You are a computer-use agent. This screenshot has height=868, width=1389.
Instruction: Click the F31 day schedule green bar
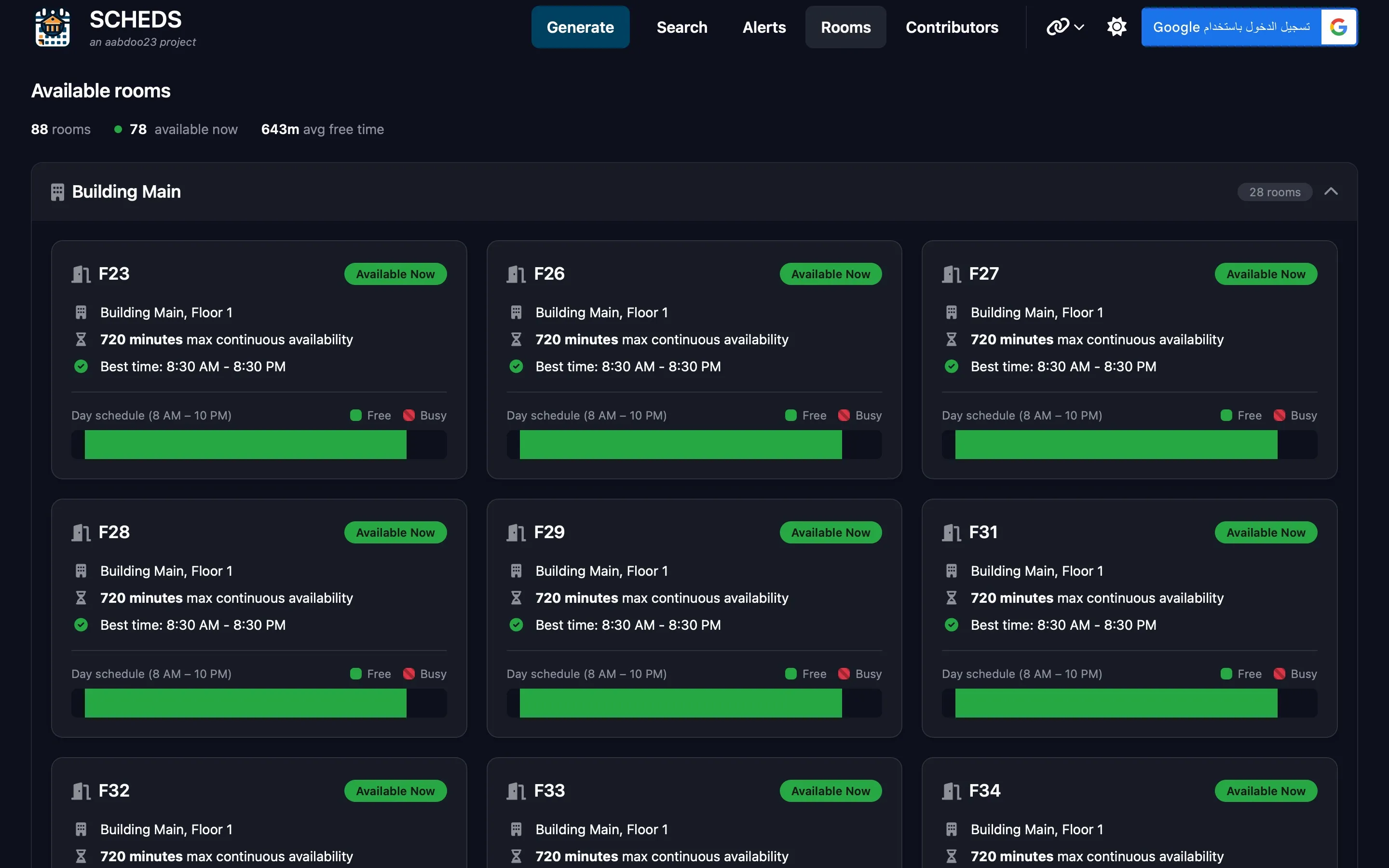(1117, 703)
